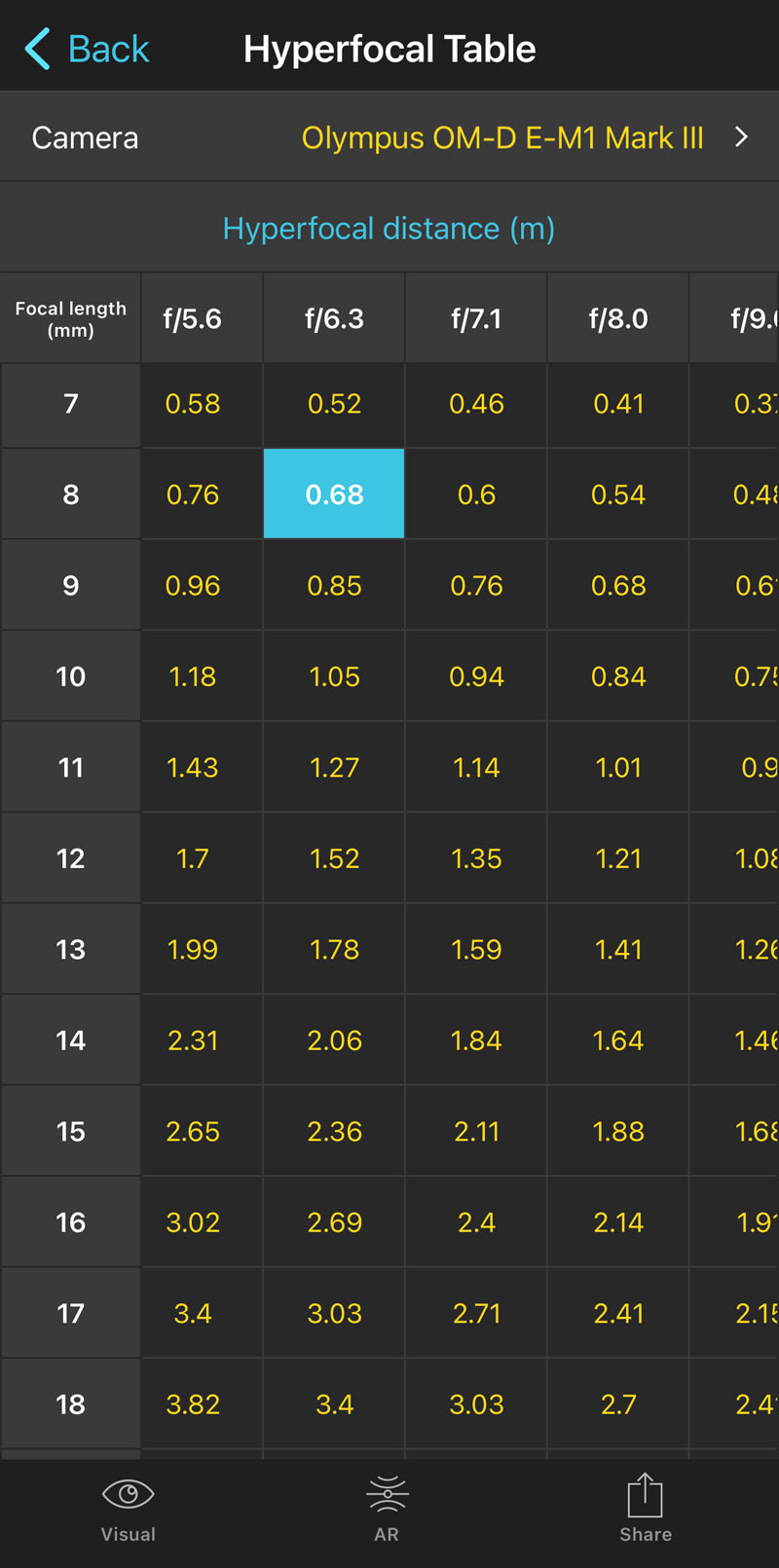This screenshot has width=779, height=1568.
Task: Tap the f/7.1 aperture header
Action: pos(476,319)
